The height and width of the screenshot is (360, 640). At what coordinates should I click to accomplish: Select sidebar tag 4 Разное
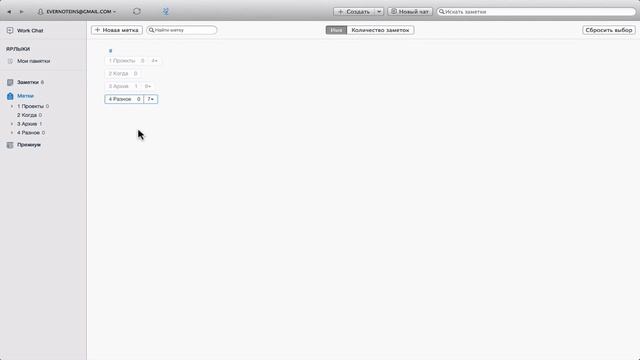click(28, 133)
